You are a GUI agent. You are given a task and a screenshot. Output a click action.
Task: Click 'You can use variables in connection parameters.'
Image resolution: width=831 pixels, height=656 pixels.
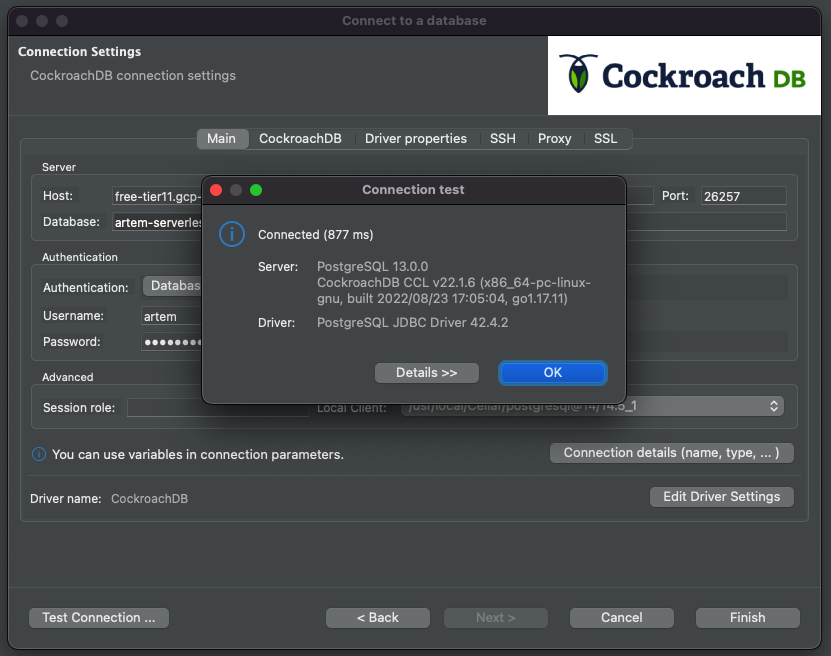tap(198, 455)
